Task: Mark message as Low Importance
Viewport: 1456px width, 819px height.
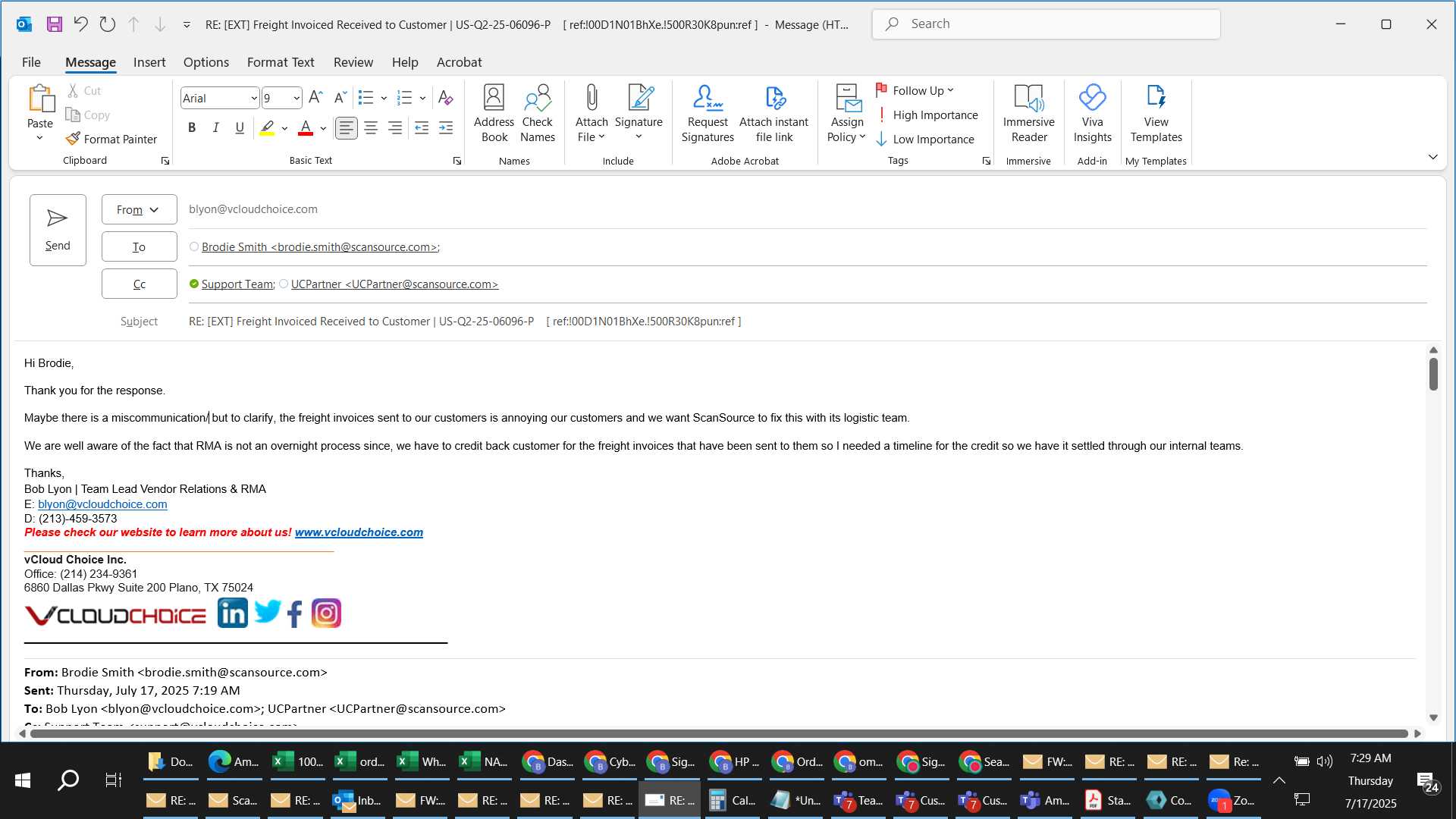Action: 926,139
